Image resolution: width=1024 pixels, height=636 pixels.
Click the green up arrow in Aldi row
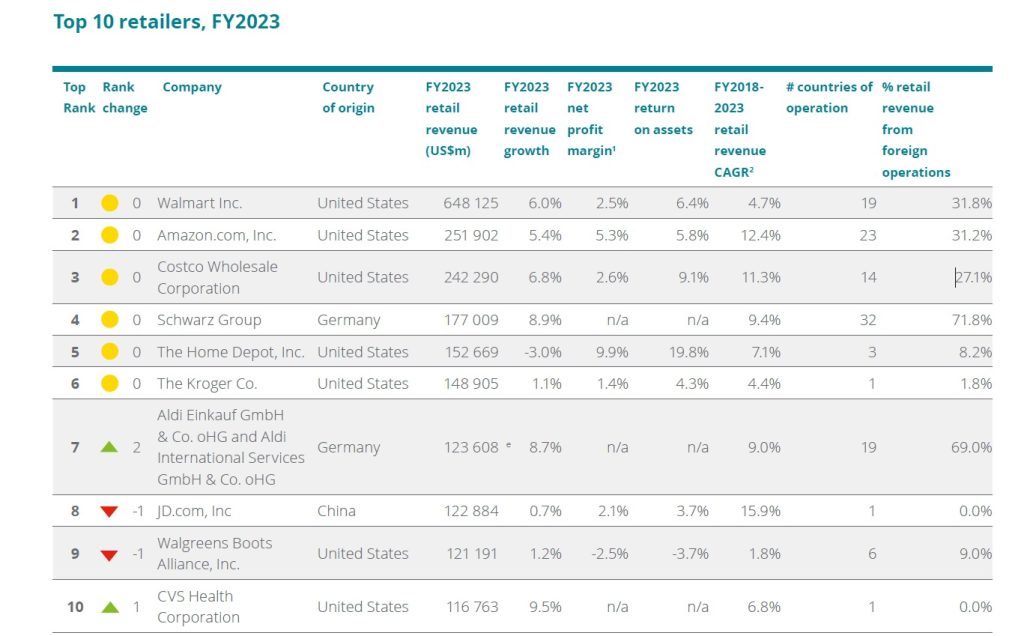click(x=110, y=447)
